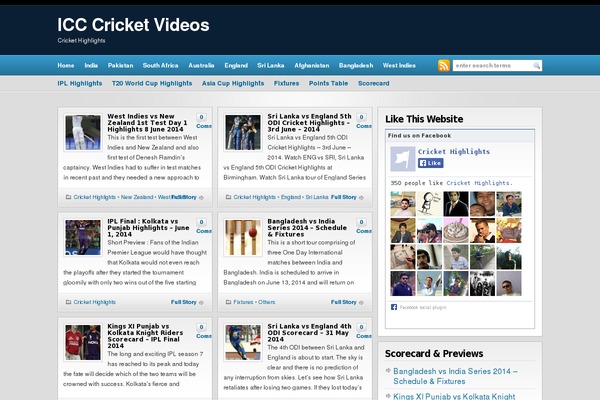The width and height of the screenshot is (600, 400).
Task: Click Bangladesh vs India wickets thumbnail
Action: coord(243,237)
